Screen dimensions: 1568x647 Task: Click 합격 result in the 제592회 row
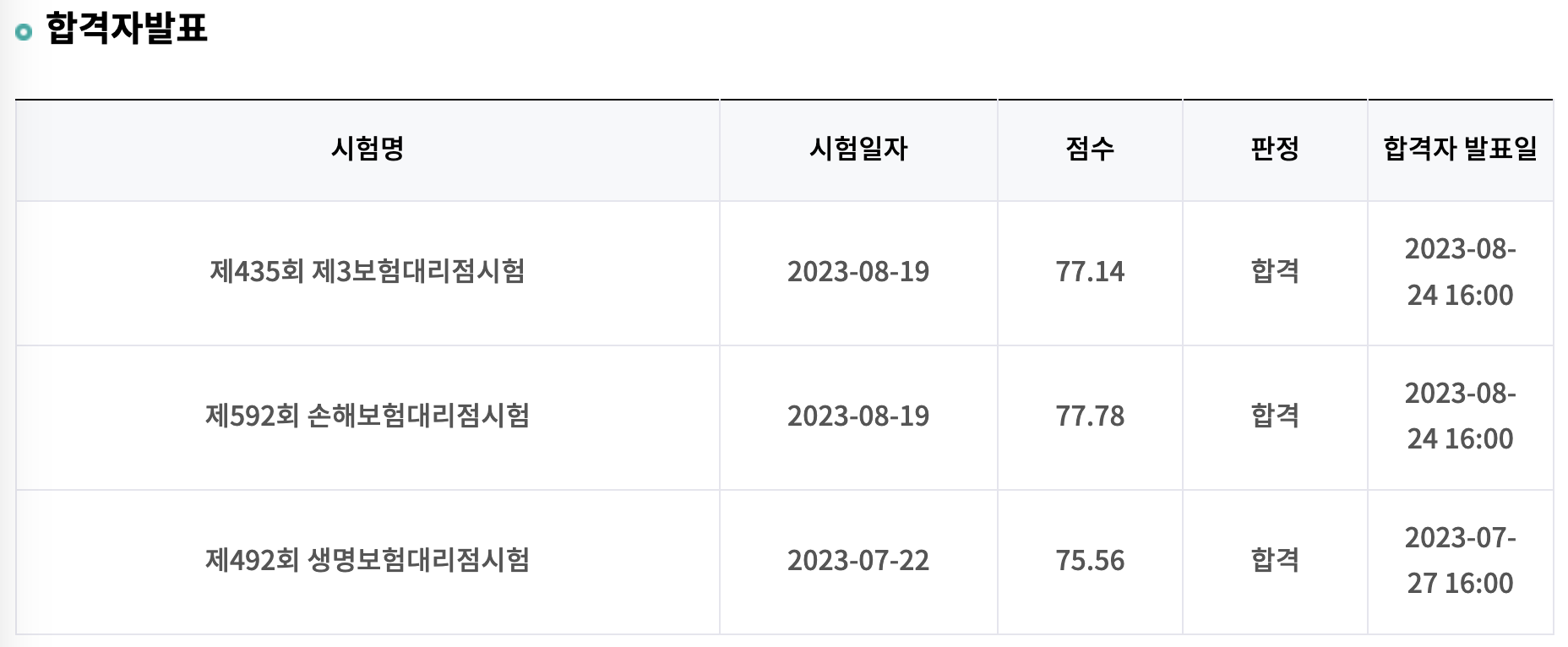[1275, 416]
